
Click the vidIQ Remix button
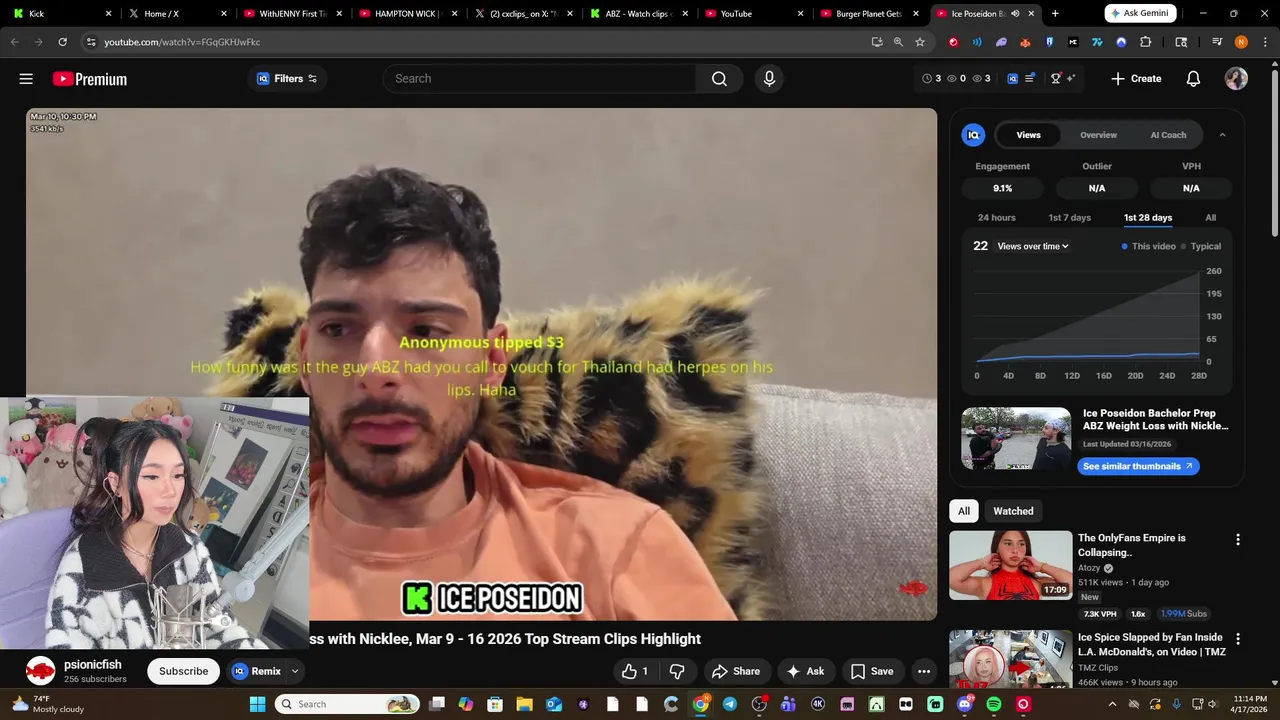coord(257,671)
